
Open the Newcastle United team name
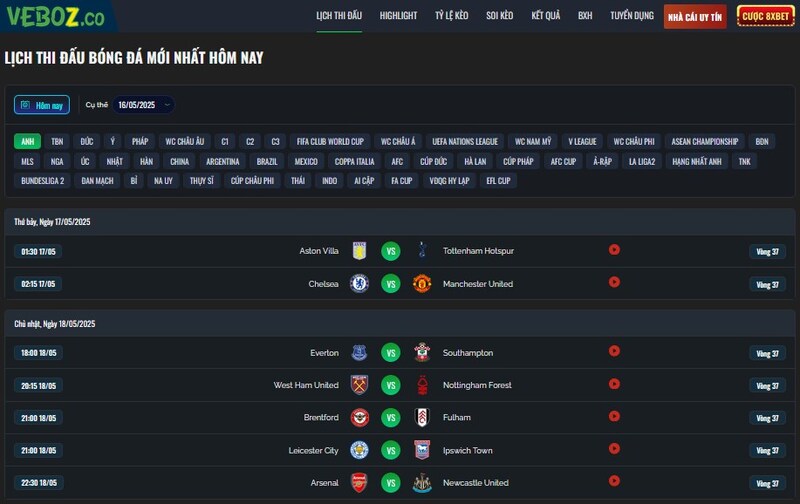(x=476, y=483)
